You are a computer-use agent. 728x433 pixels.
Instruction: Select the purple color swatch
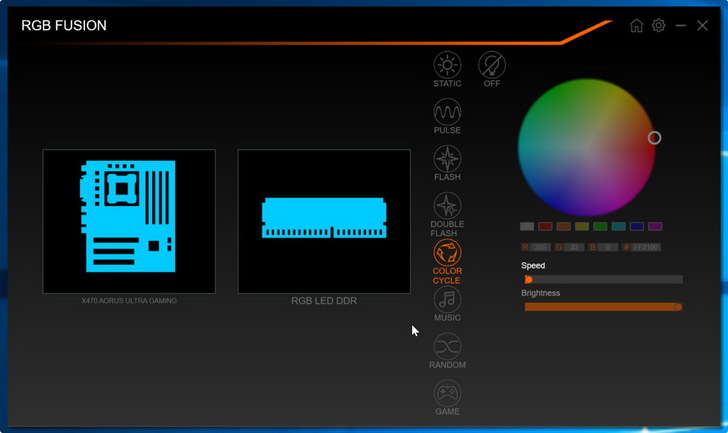pyautogui.click(x=655, y=227)
